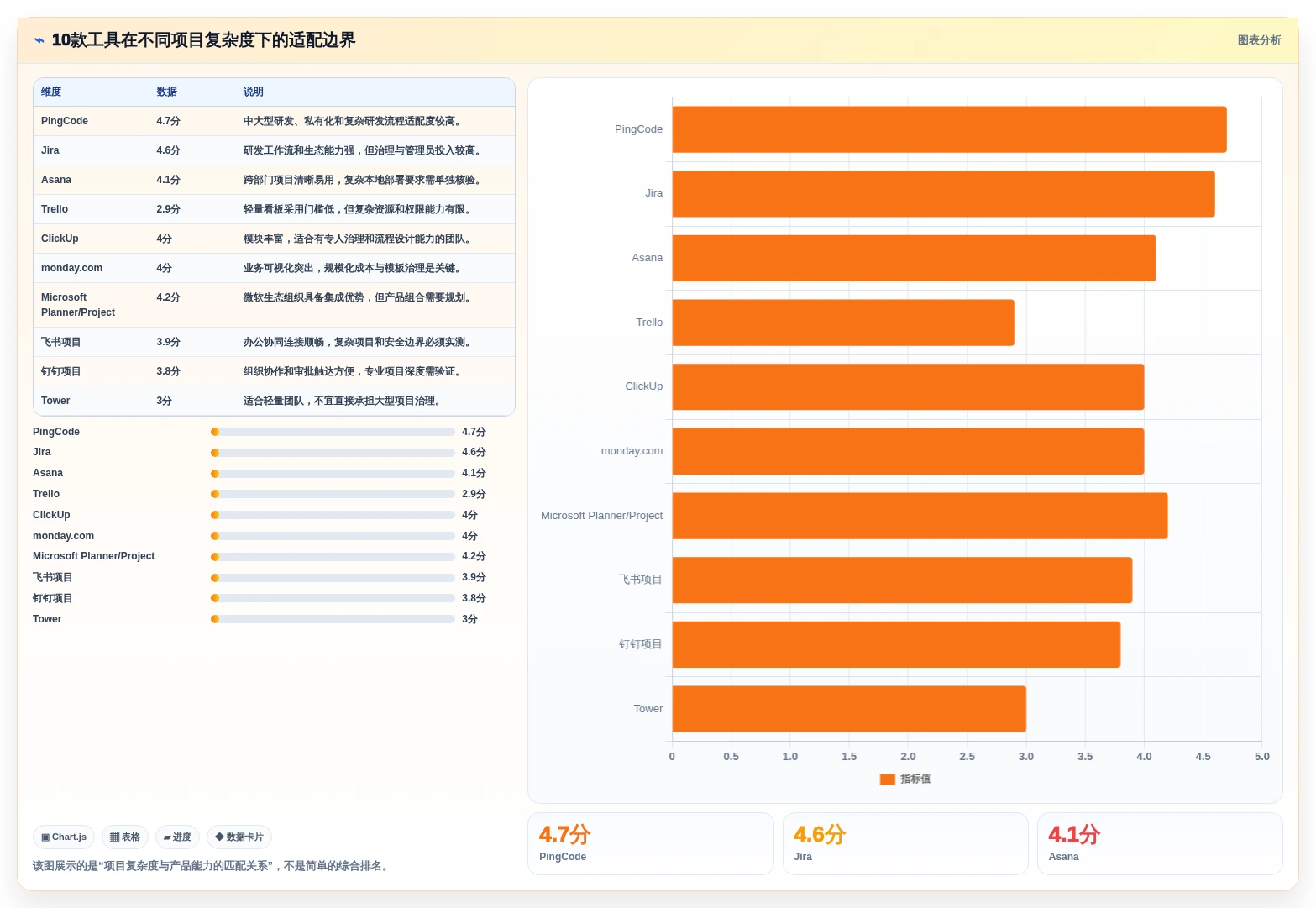Click the title 10款工具在不同项目复杂度下的适配边界
1316x908 pixels.
203,40
